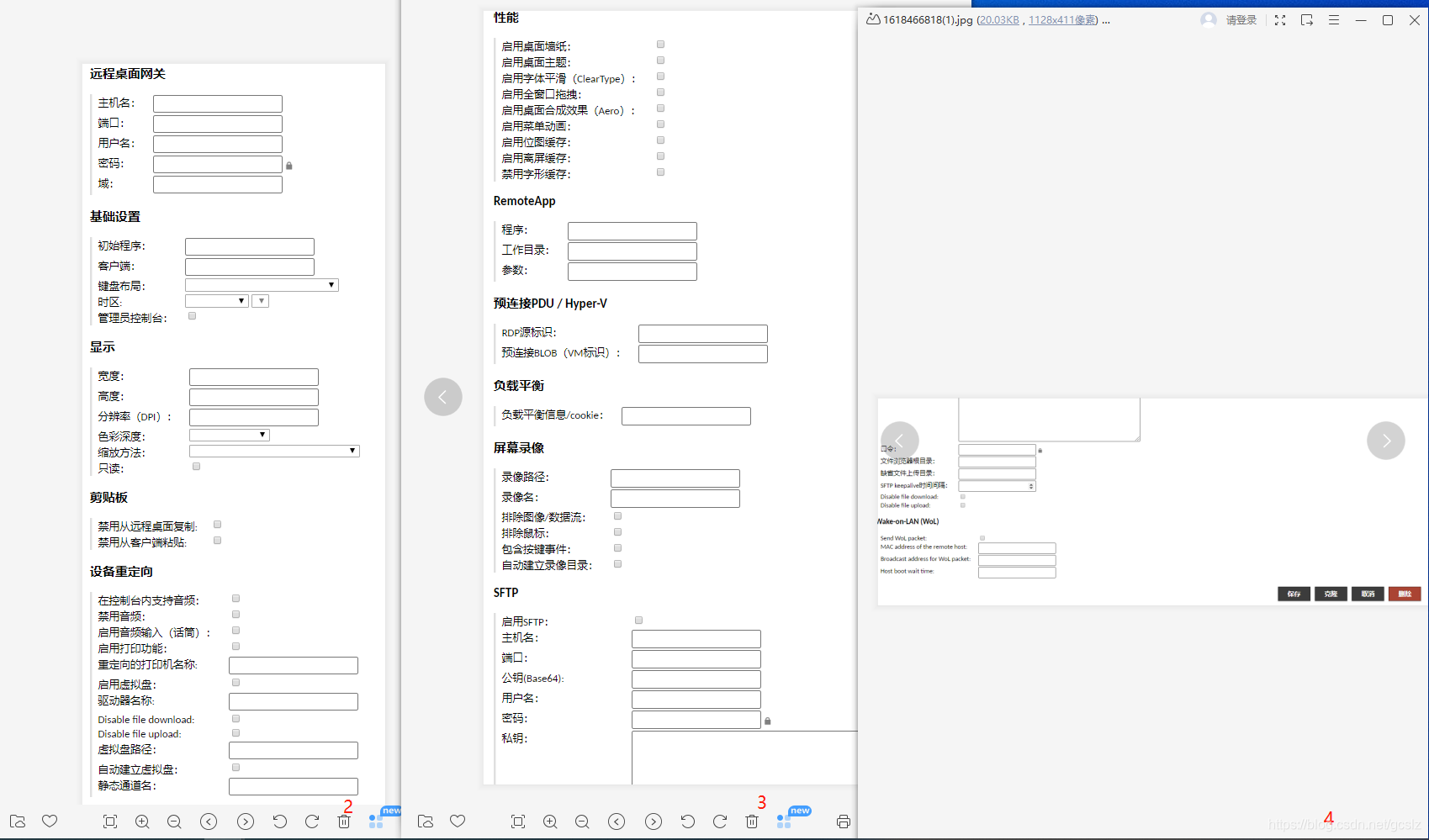Zoom out on the middle viewer image
This screenshot has width=1429, height=840.
[582, 822]
